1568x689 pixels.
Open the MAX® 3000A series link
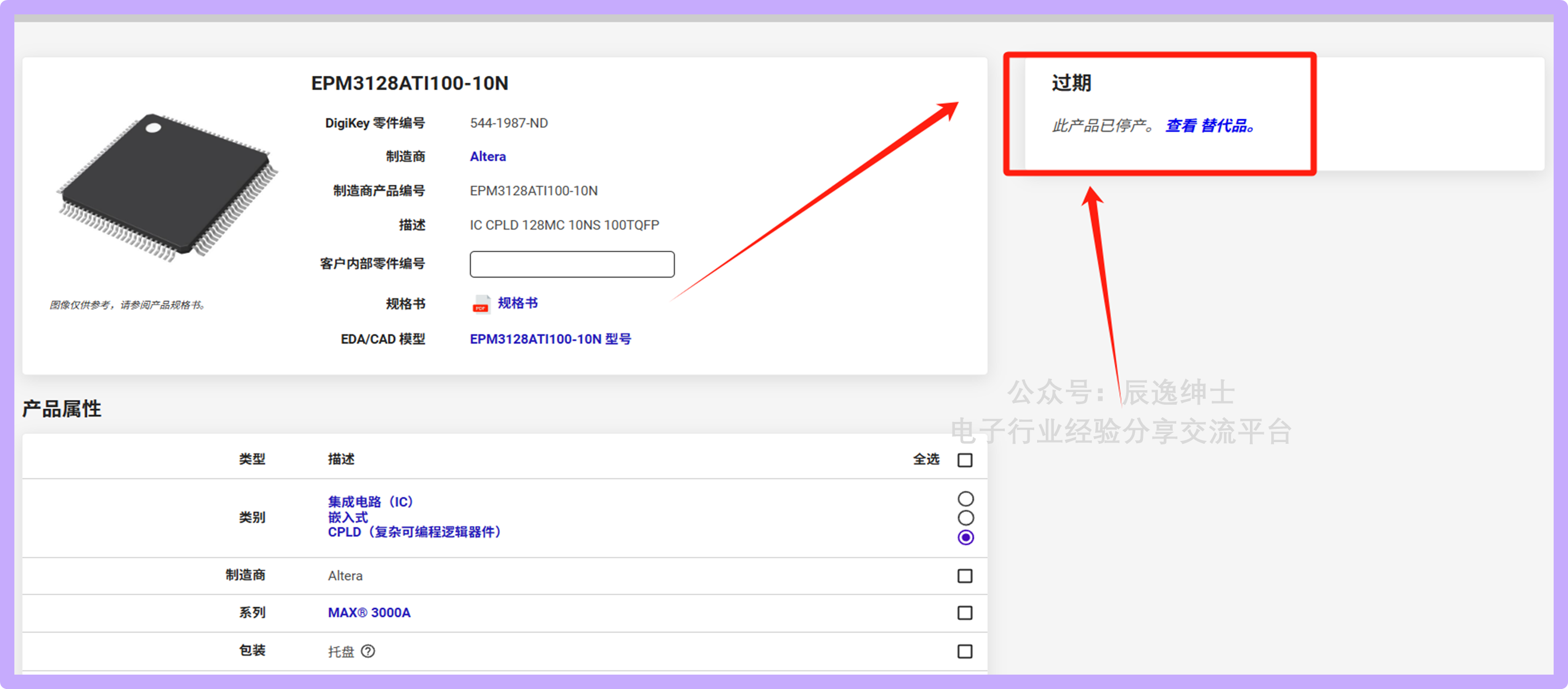pos(369,613)
